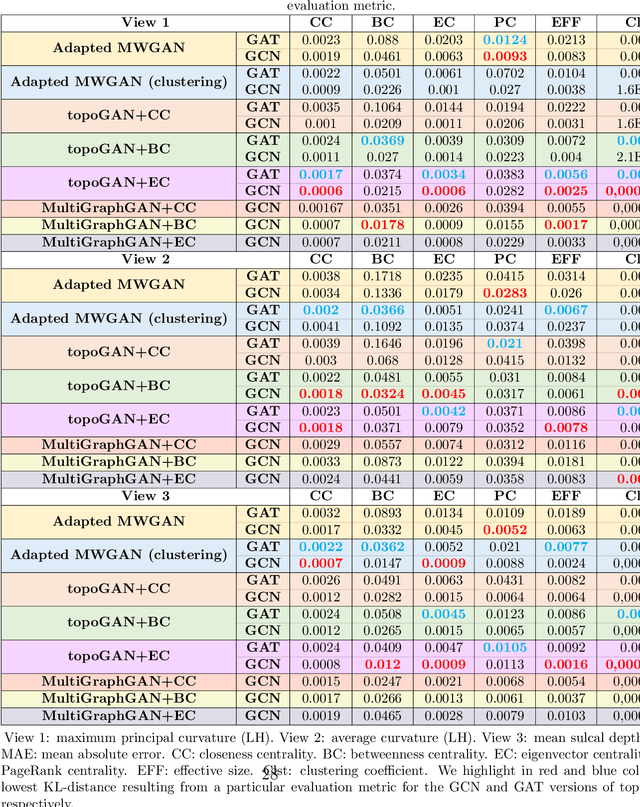Select the blue 0.0366 value

382,310
